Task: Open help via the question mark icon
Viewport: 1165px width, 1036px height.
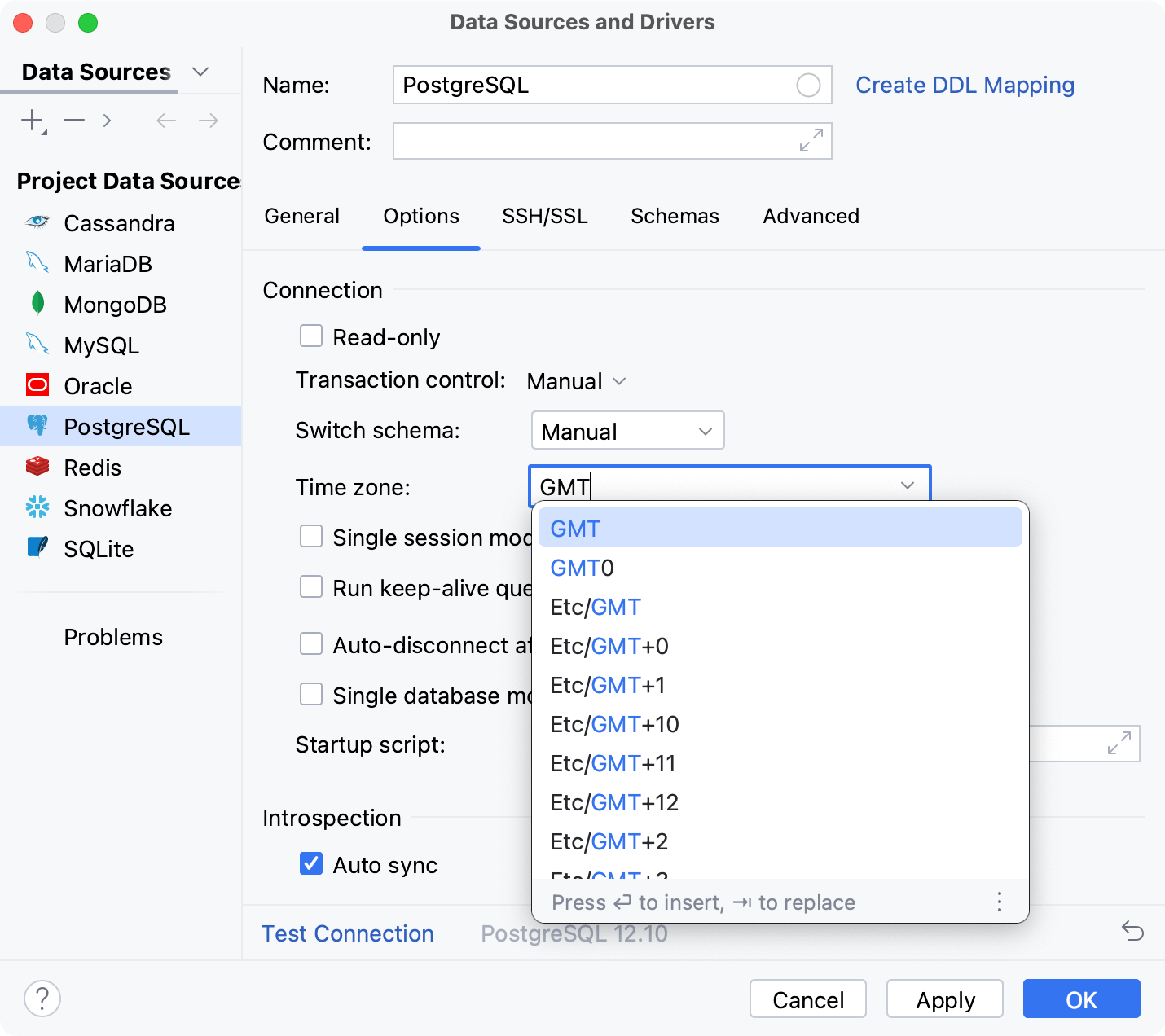Action: [42, 998]
